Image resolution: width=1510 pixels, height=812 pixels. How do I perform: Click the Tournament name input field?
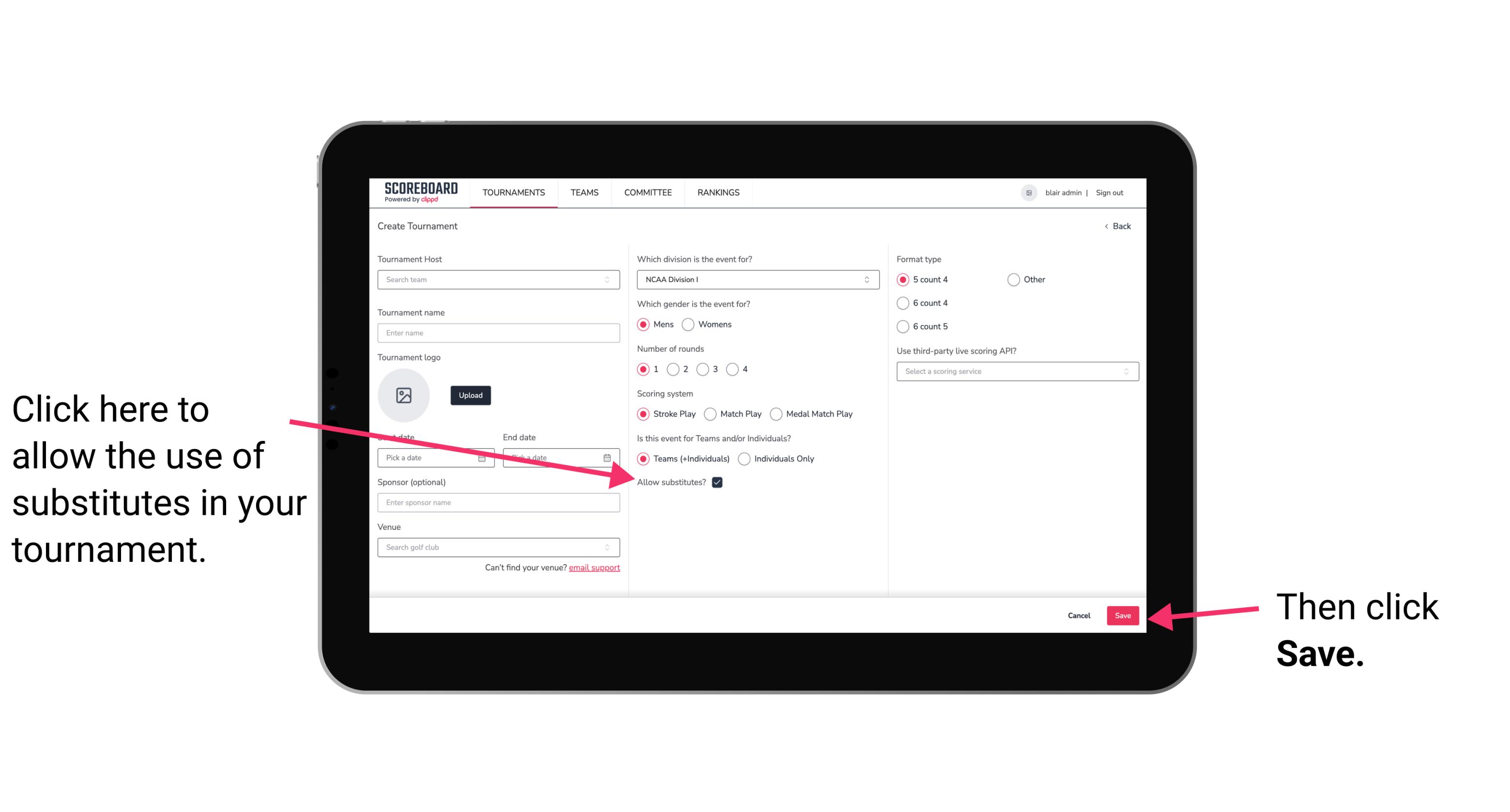pos(499,333)
